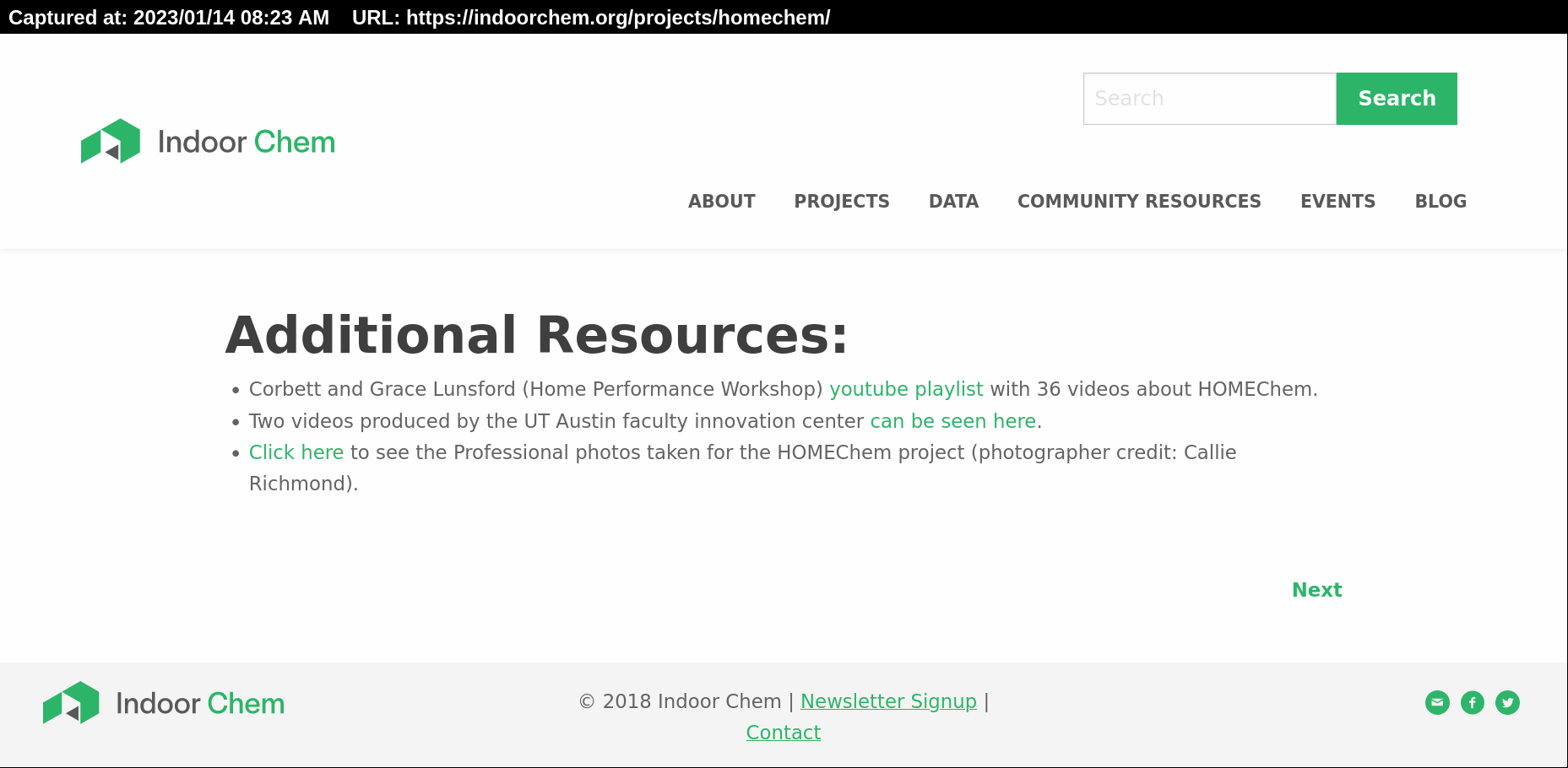
Task: Open the Twitter icon in footer
Action: pos(1507,702)
